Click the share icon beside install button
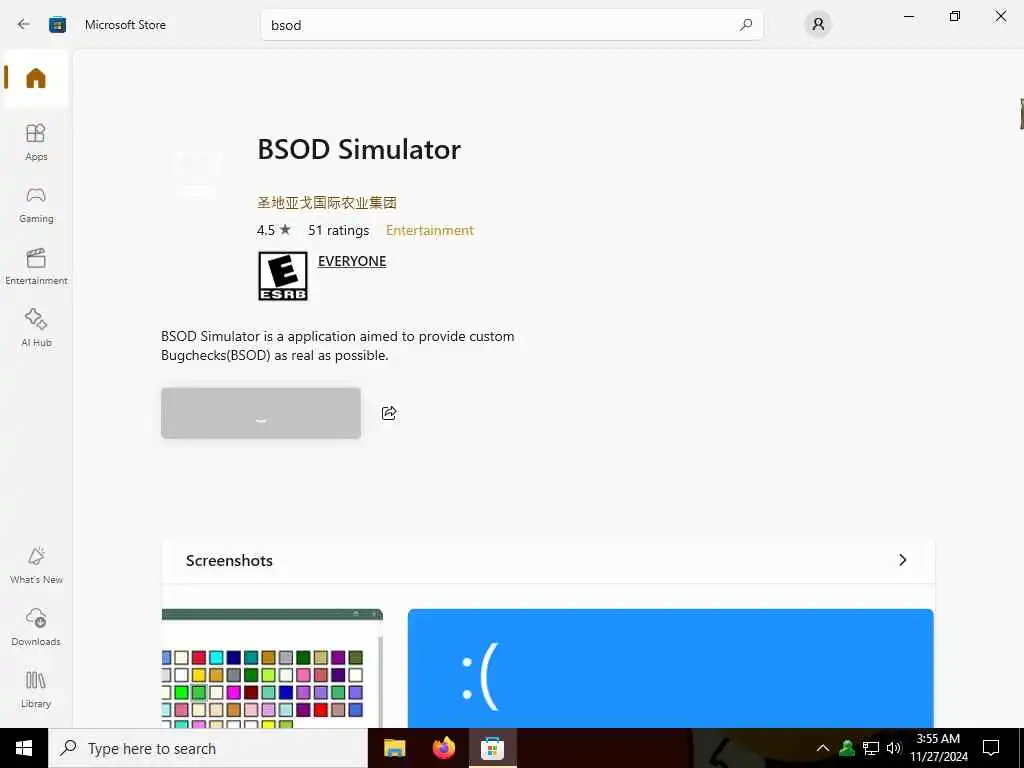 point(389,413)
